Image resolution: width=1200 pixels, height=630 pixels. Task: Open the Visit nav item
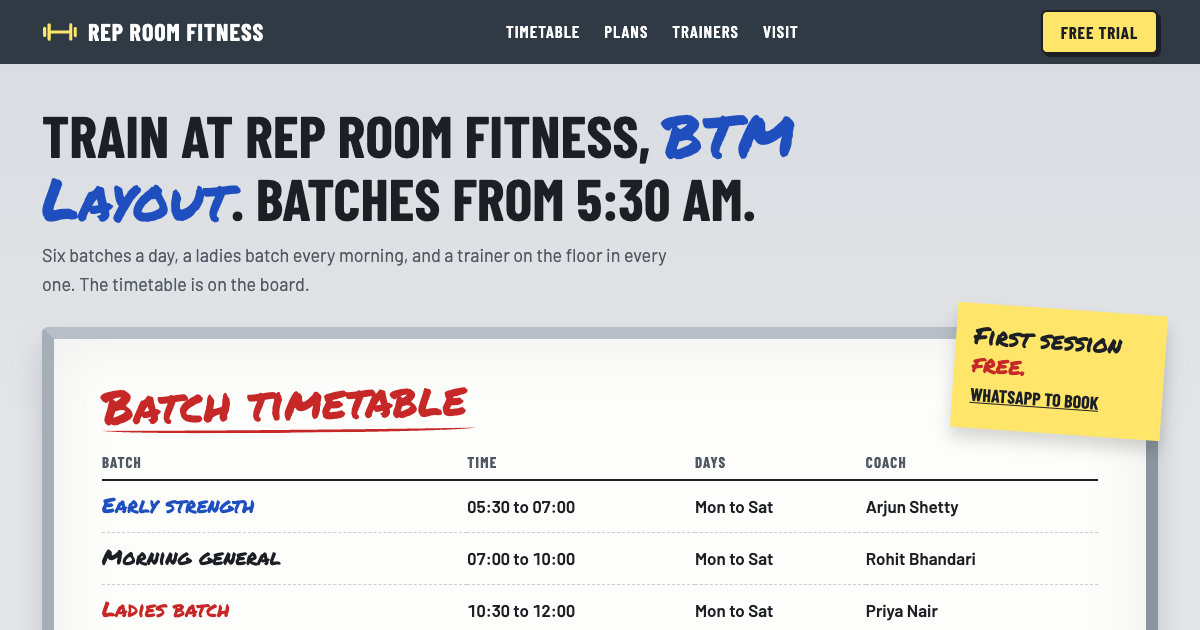780,32
